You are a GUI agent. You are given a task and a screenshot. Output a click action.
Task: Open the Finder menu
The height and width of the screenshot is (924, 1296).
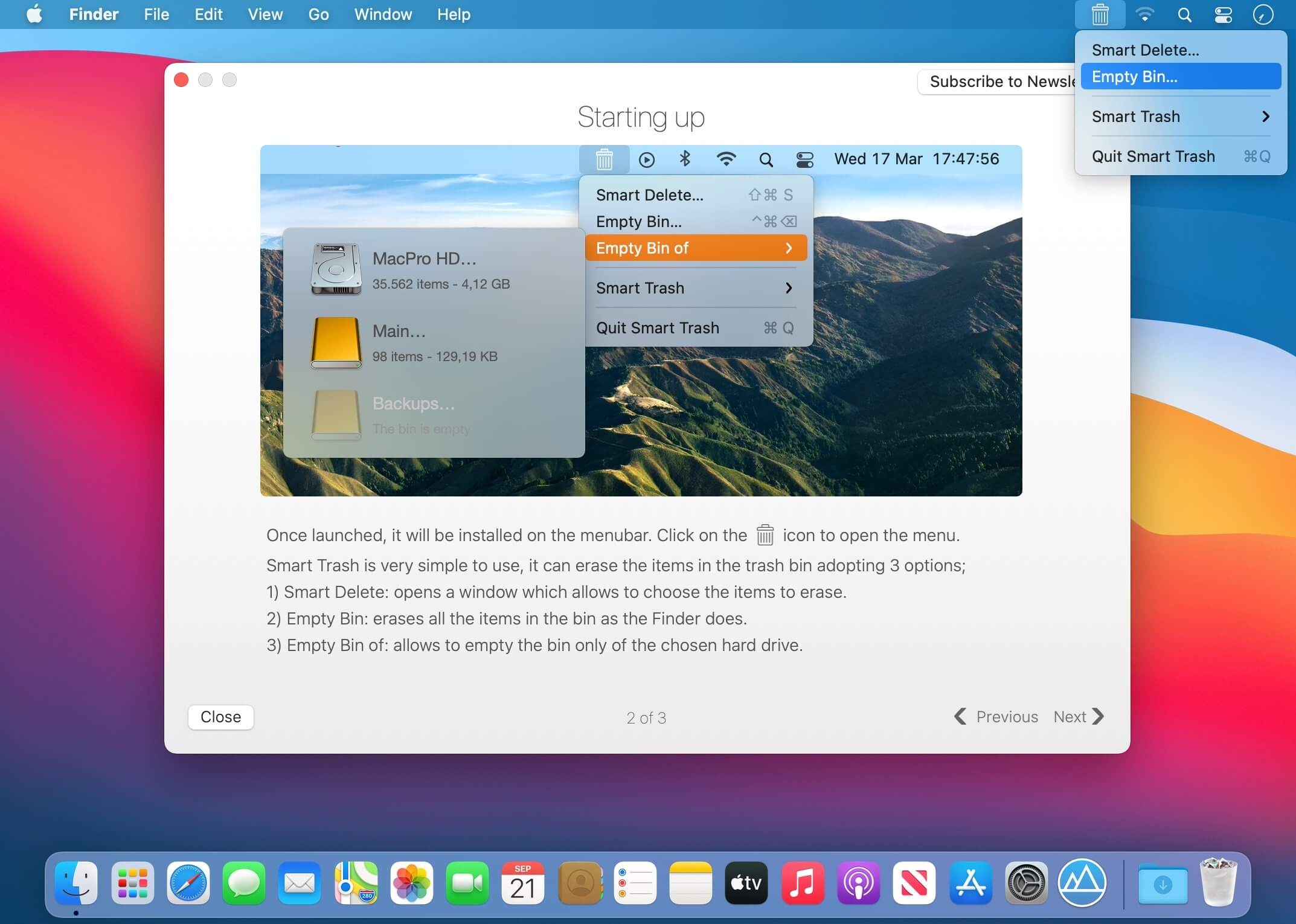pyautogui.click(x=94, y=14)
